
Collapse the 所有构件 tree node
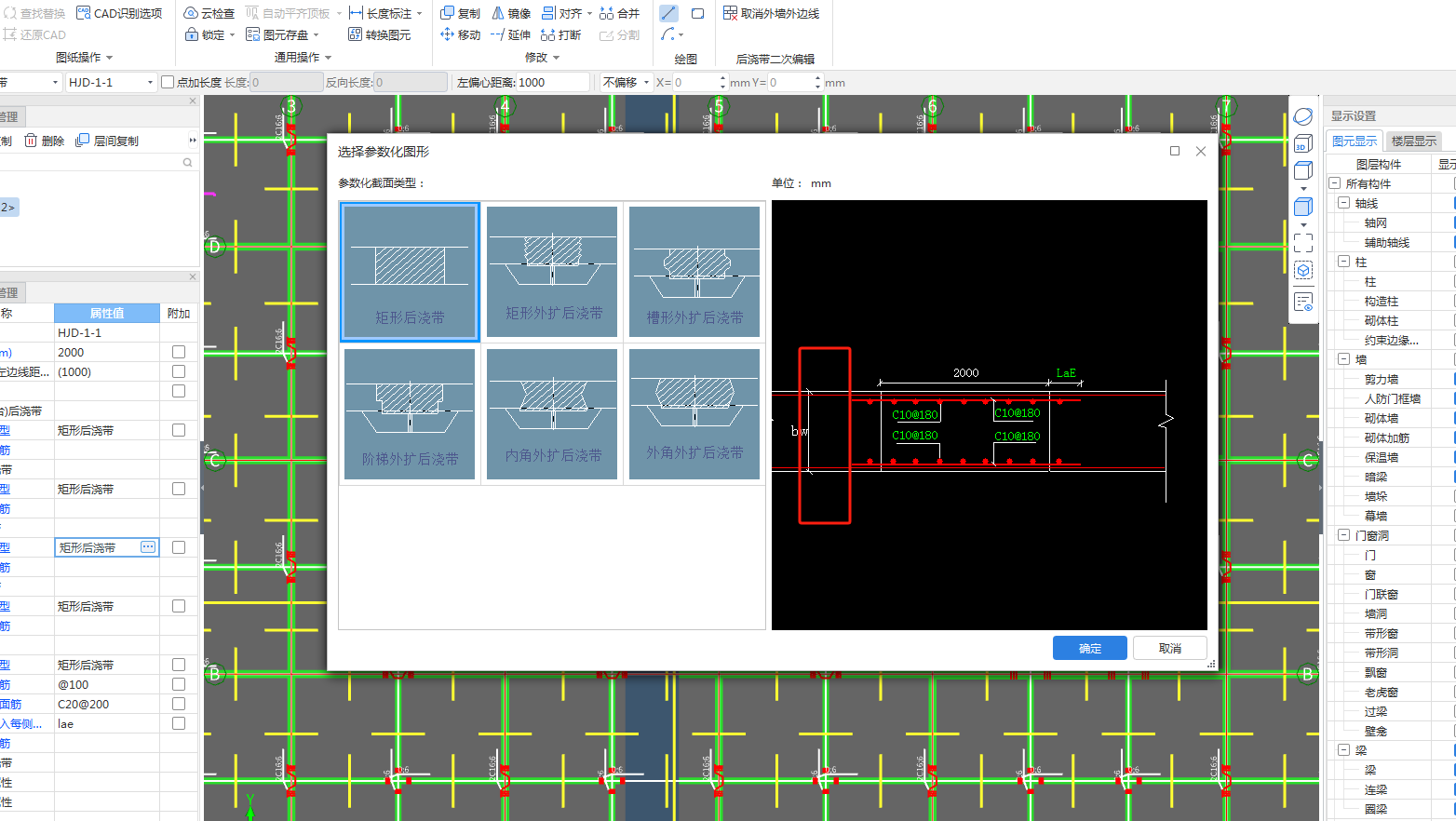click(1334, 183)
